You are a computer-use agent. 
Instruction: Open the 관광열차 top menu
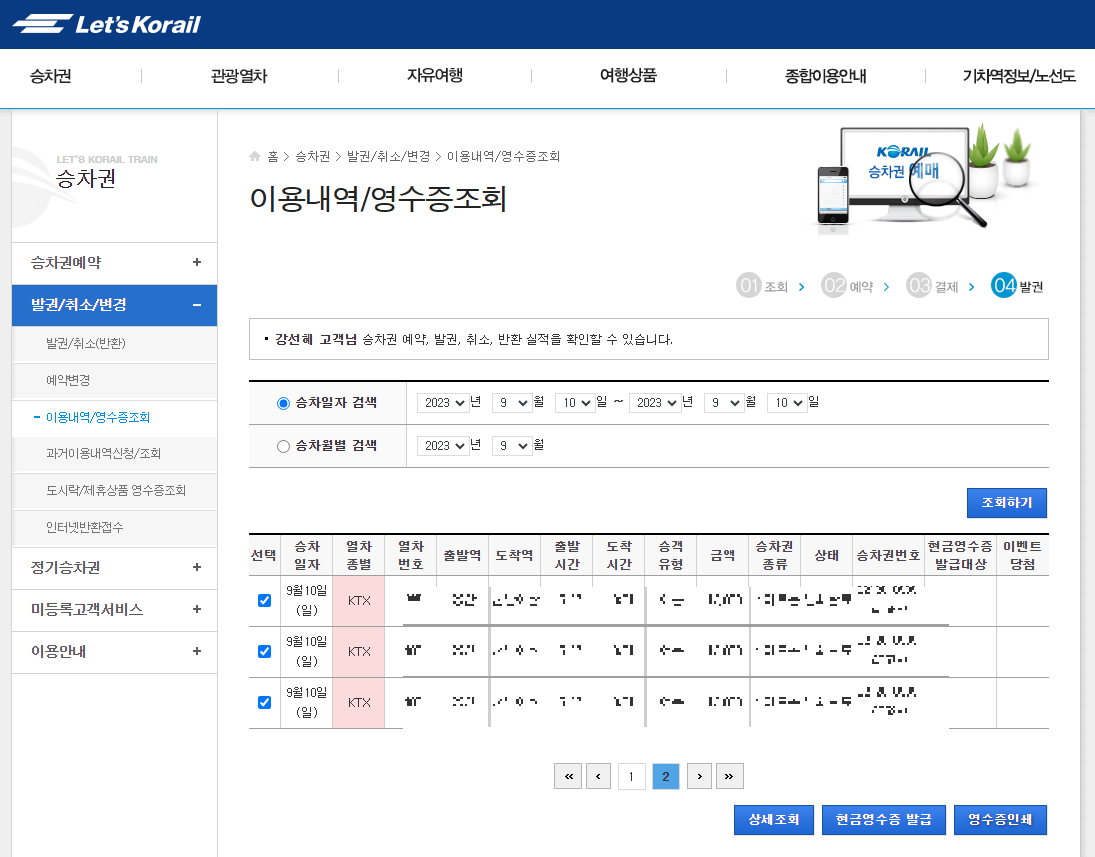pos(239,75)
